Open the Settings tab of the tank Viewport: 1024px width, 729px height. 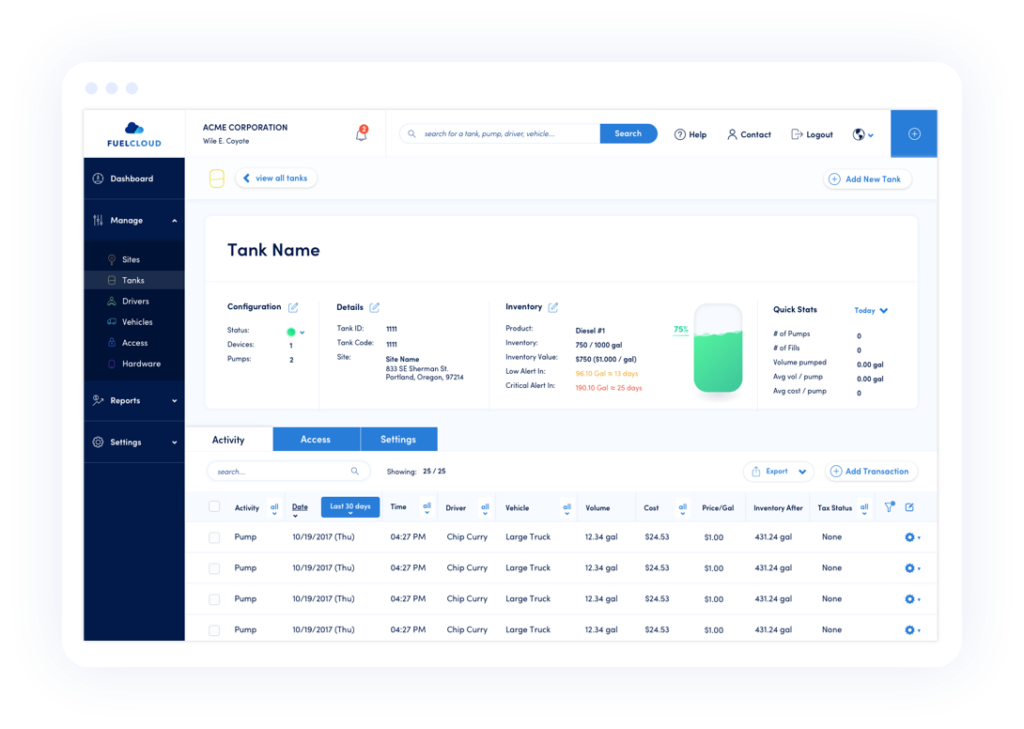coord(398,439)
